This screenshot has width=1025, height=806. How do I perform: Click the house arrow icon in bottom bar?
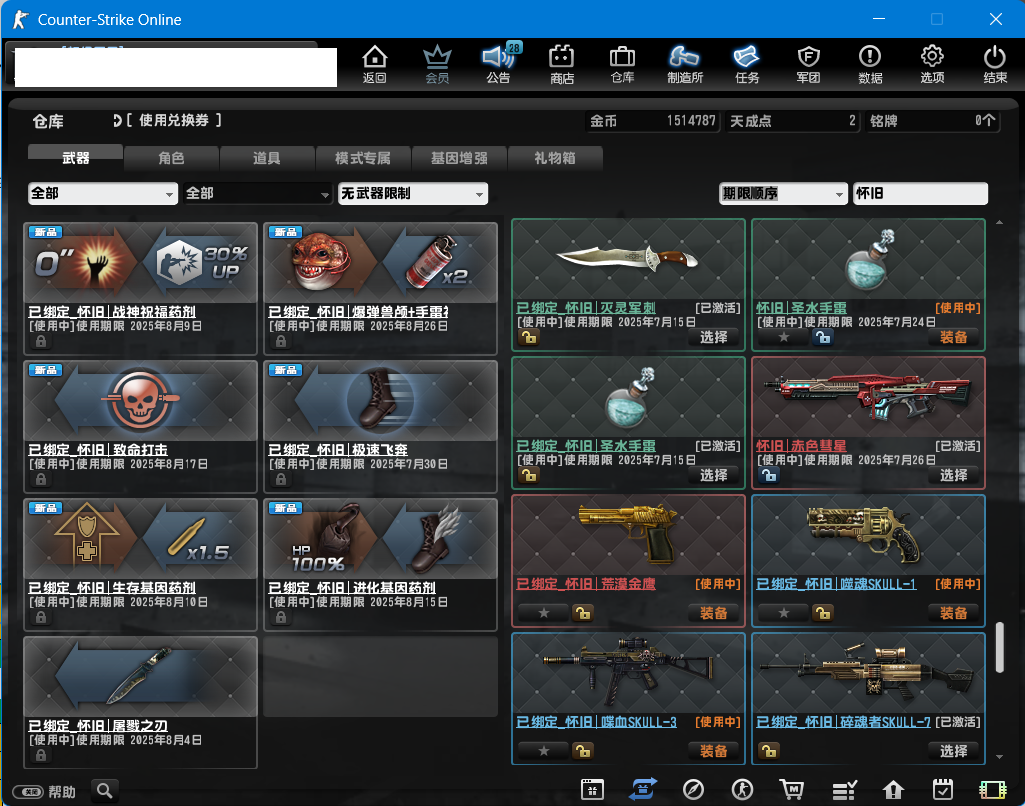click(x=893, y=790)
